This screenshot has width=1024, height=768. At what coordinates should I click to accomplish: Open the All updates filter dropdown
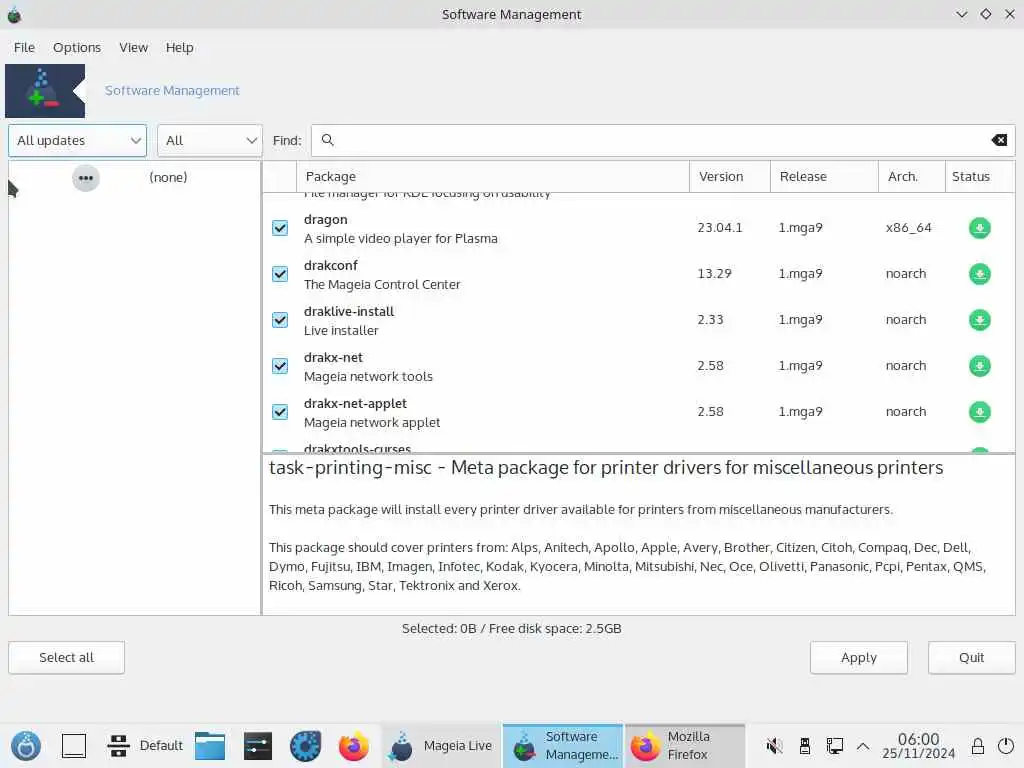click(78, 140)
